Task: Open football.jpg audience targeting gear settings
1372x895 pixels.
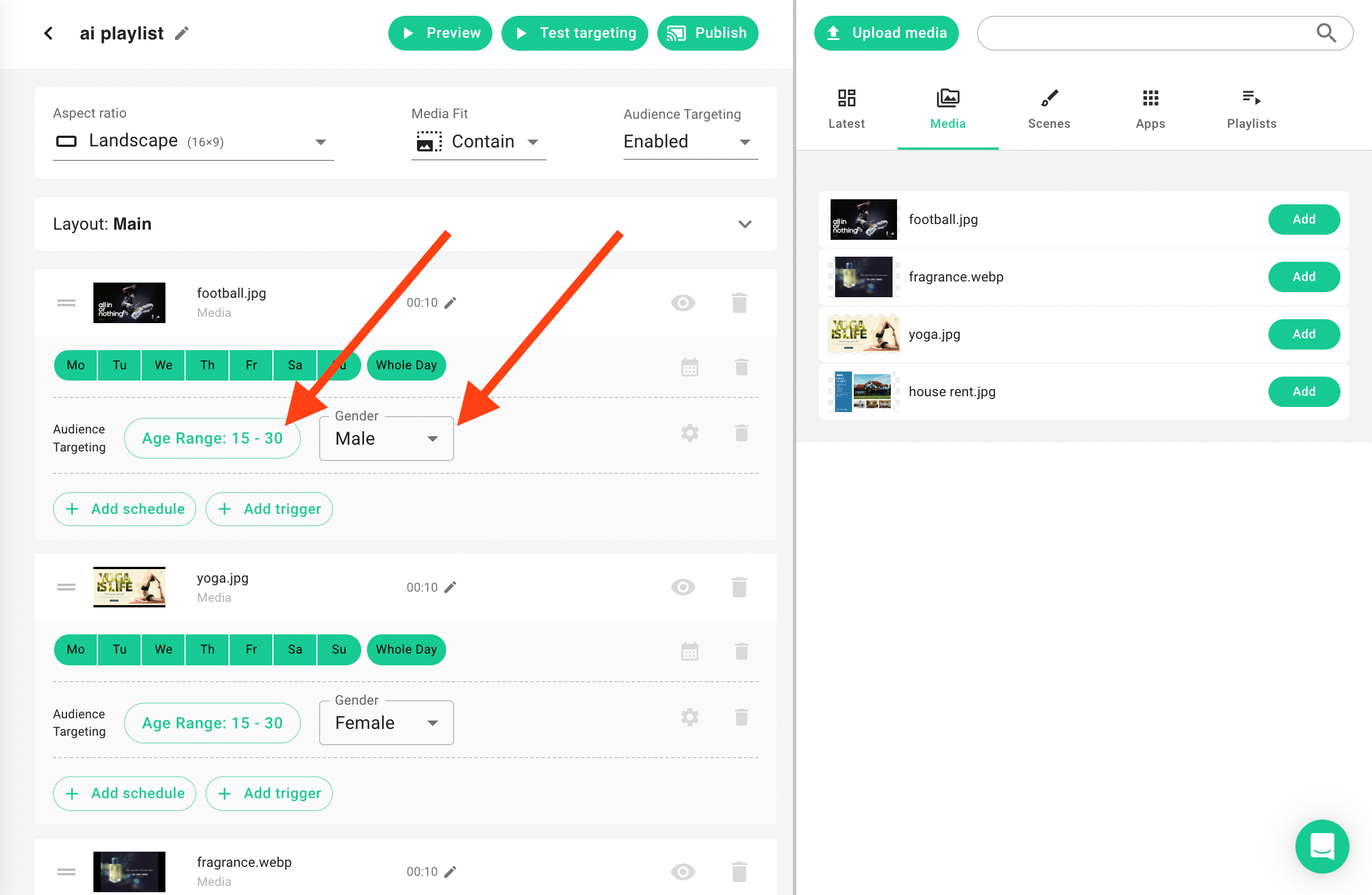Action: tap(689, 433)
